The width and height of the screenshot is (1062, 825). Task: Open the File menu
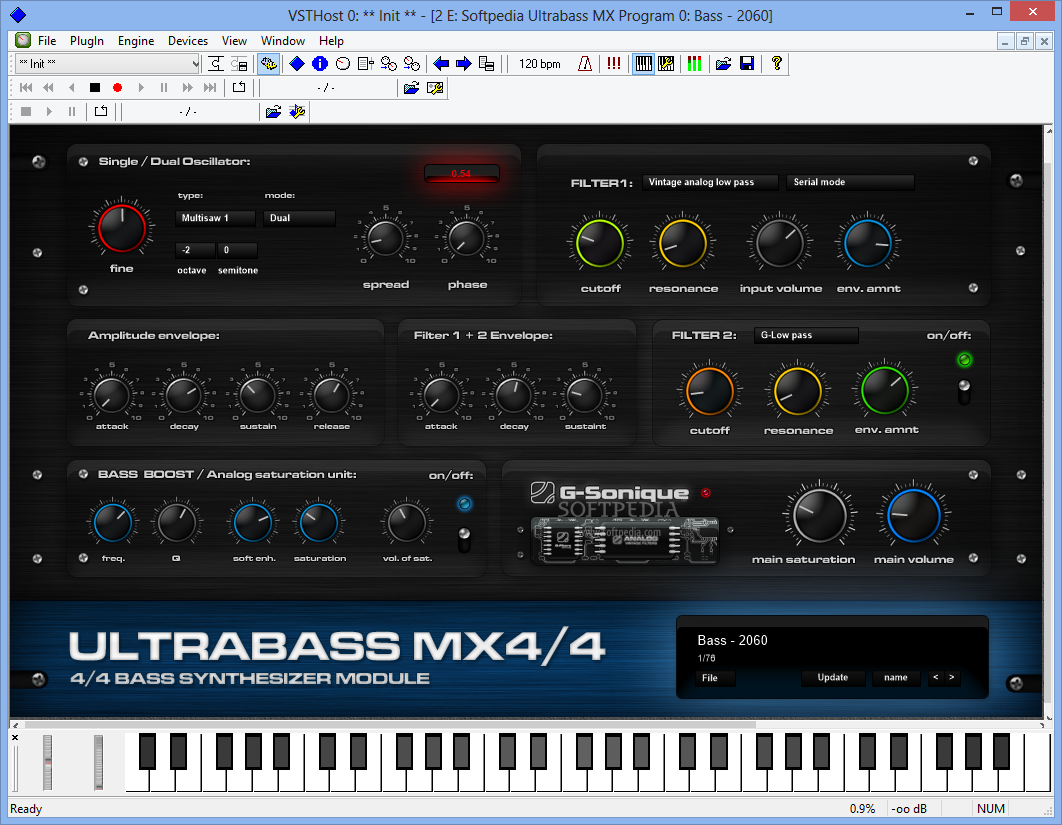click(x=47, y=41)
